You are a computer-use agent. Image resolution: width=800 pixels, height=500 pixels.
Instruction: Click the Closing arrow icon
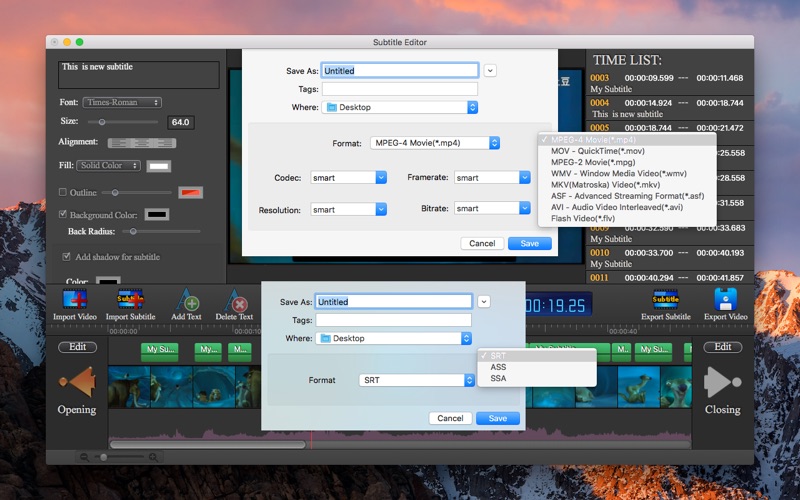[x=722, y=382]
